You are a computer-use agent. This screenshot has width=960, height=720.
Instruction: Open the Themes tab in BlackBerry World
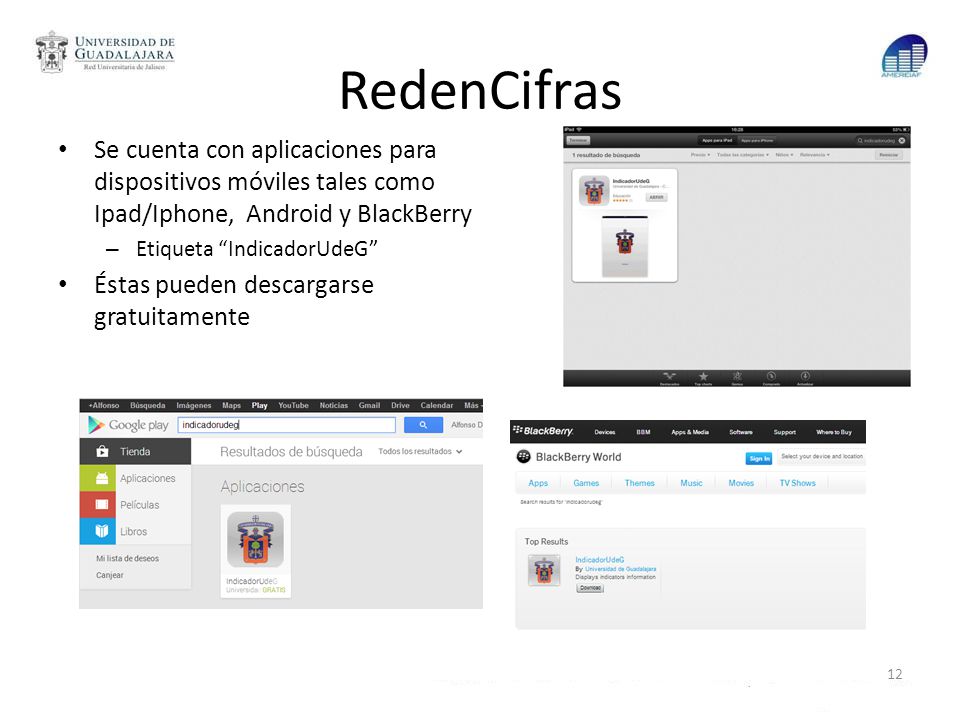point(639,483)
